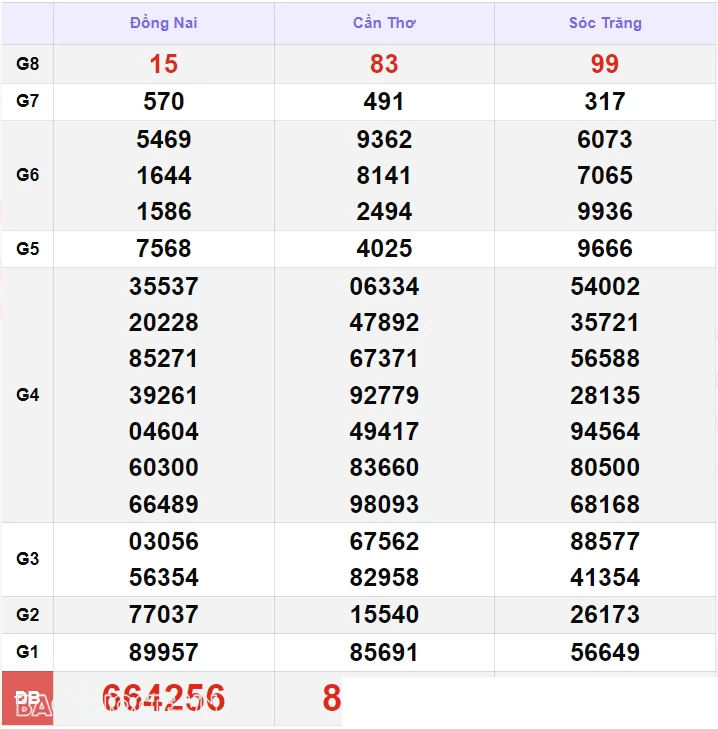The image size is (718, 729).
Task: Click the G1 row label
Action: point(28,652)
